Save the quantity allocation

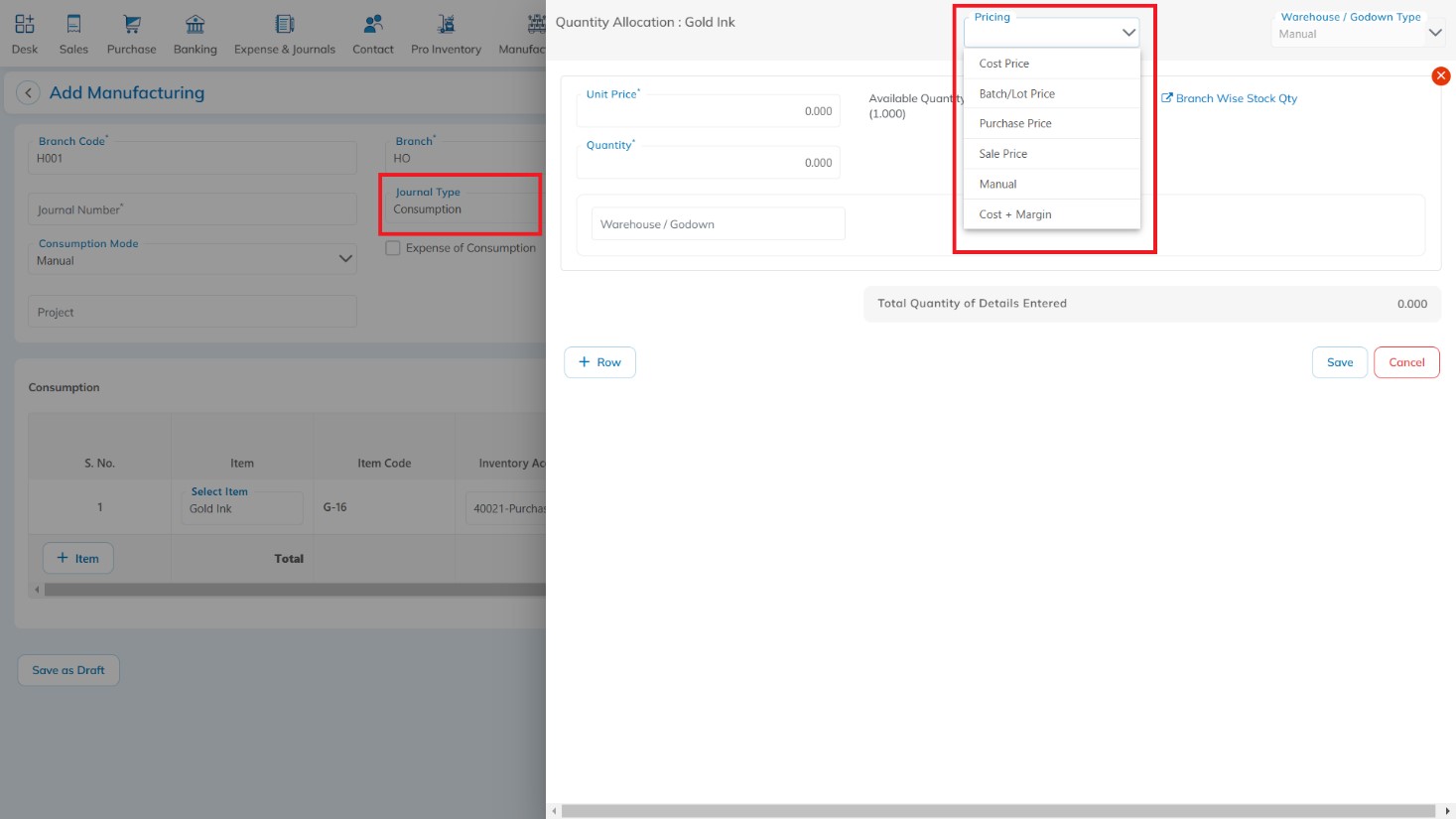tap(1340, 362)
